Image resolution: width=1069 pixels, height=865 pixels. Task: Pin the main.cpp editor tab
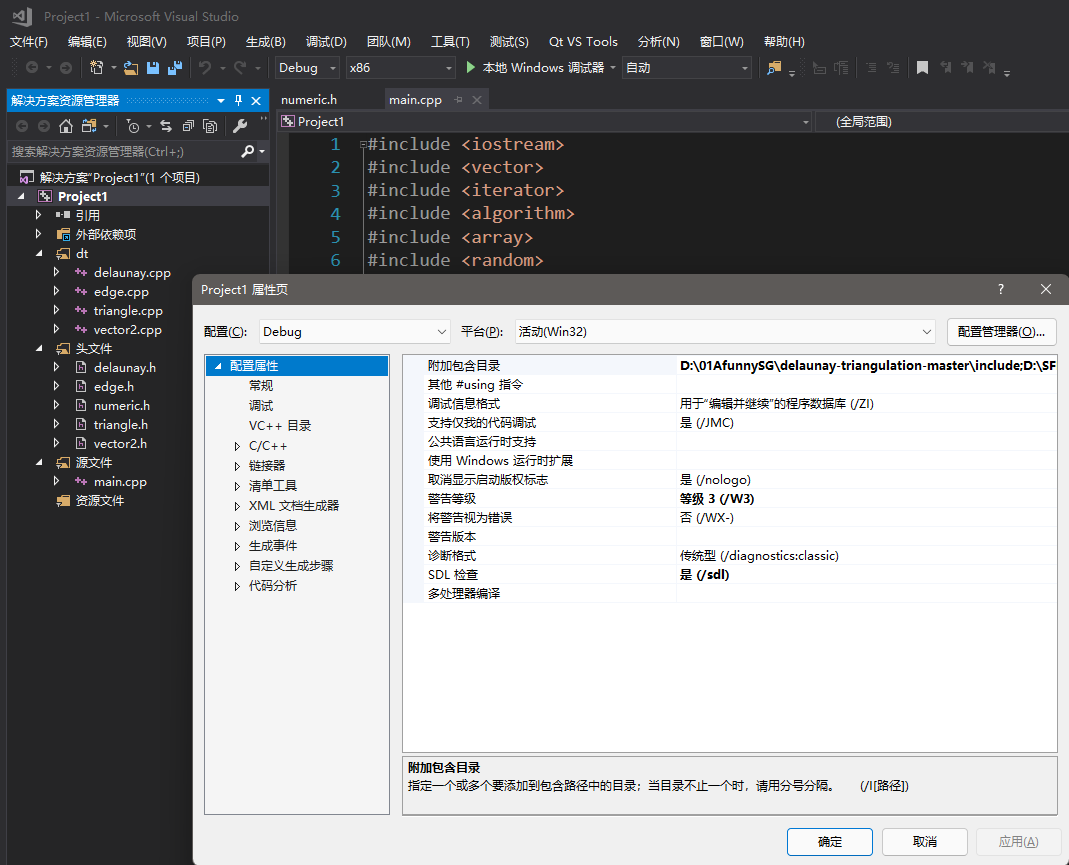pyautogui.click(x=459, y=100)
